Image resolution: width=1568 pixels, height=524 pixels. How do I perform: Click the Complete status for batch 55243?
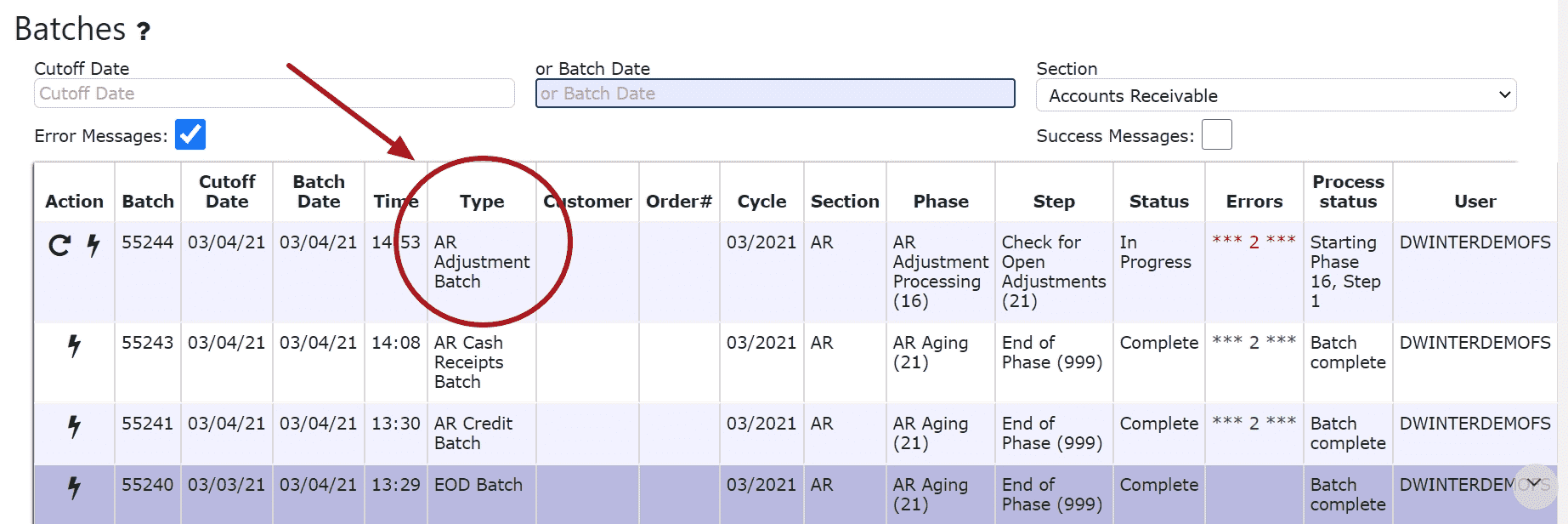1159,343
